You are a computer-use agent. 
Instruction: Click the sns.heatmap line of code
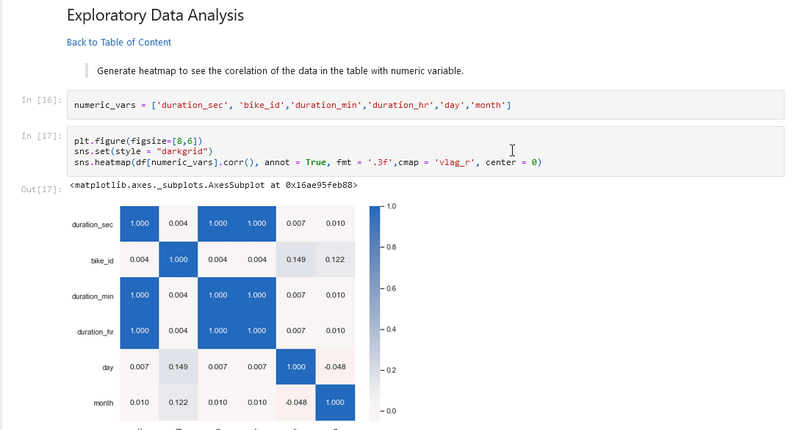[307, 161]
